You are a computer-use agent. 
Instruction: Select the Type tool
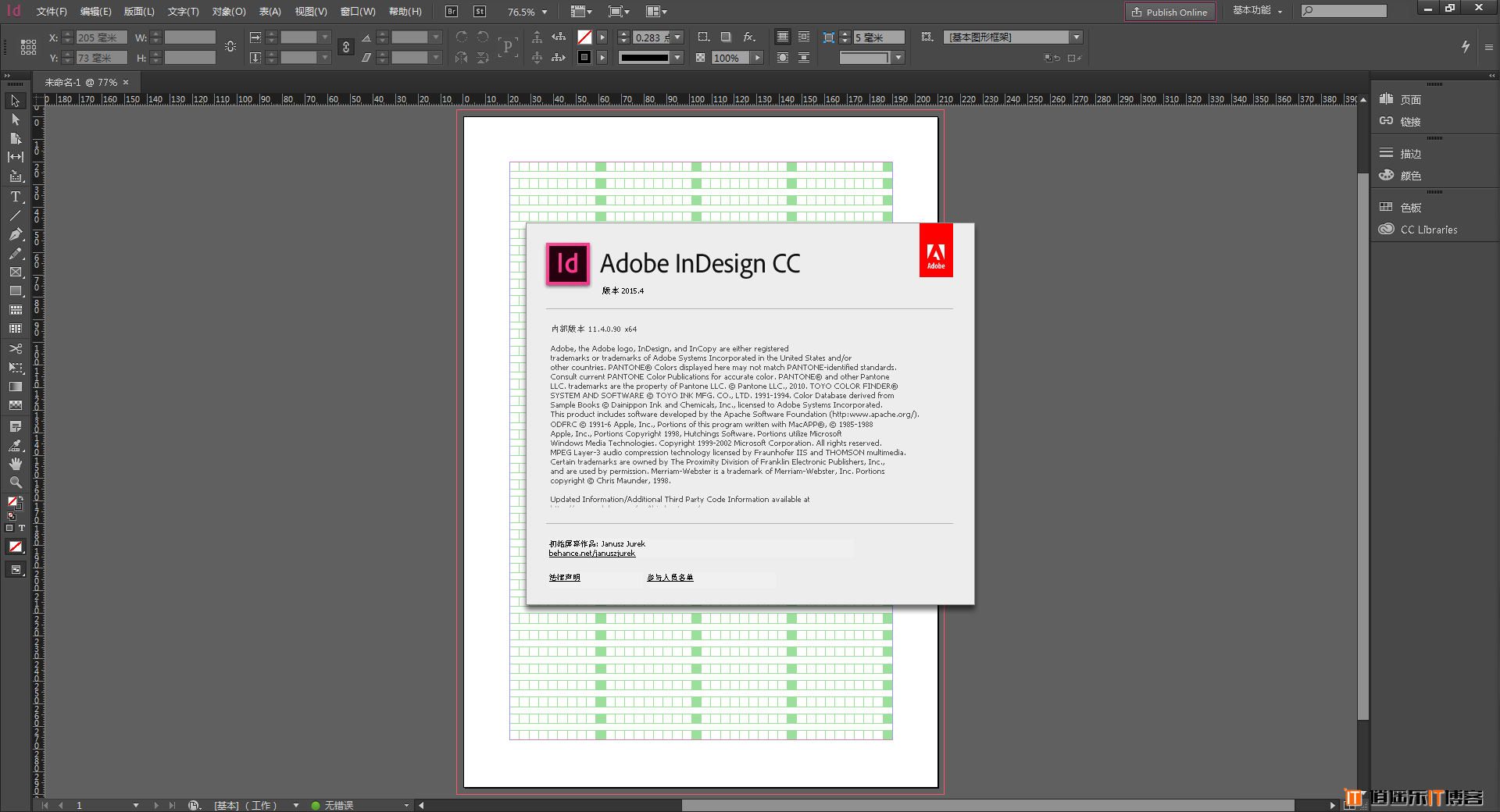pos(15,197)
